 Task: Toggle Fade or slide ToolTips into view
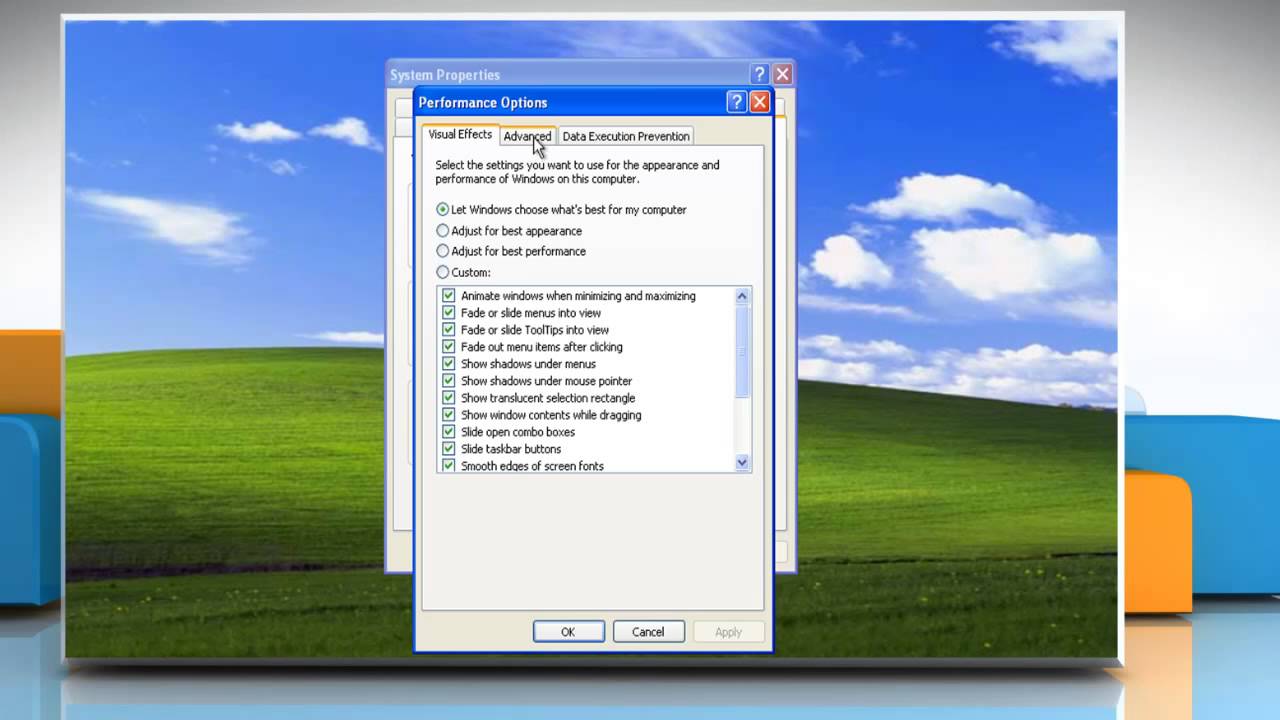[448, 330]
